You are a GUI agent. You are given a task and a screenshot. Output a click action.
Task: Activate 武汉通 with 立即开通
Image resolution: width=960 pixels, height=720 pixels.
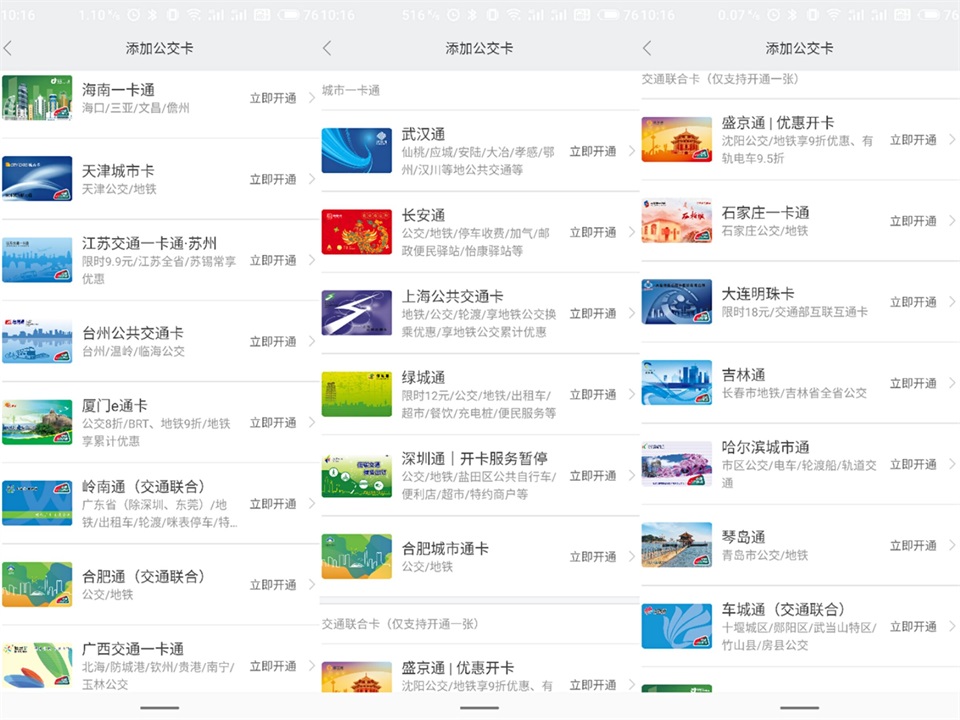pos(593,151)
